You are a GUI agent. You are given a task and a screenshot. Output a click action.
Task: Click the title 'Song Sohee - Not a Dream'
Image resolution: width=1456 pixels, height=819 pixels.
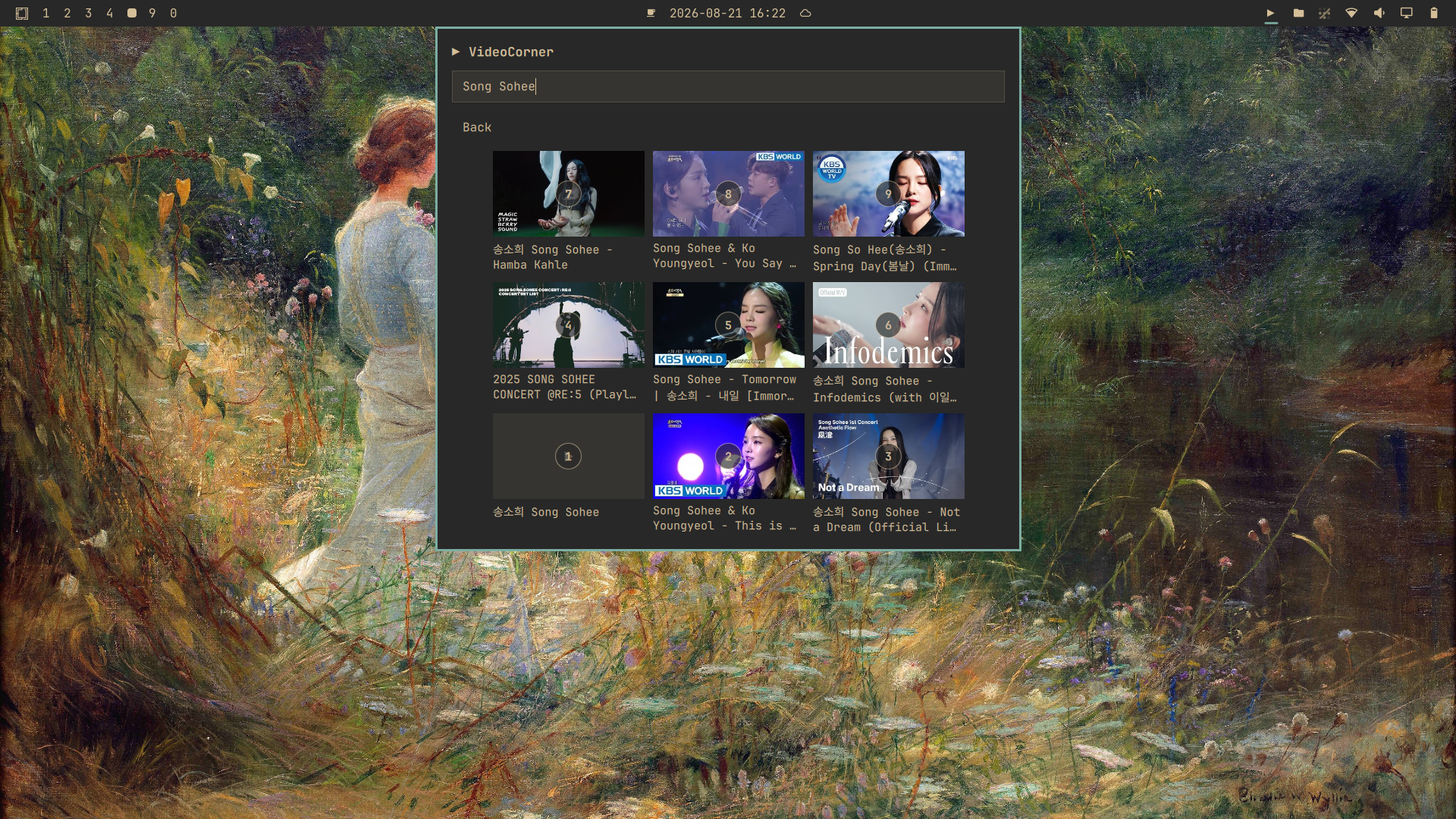pyautogui.click(x=886, y=519)
